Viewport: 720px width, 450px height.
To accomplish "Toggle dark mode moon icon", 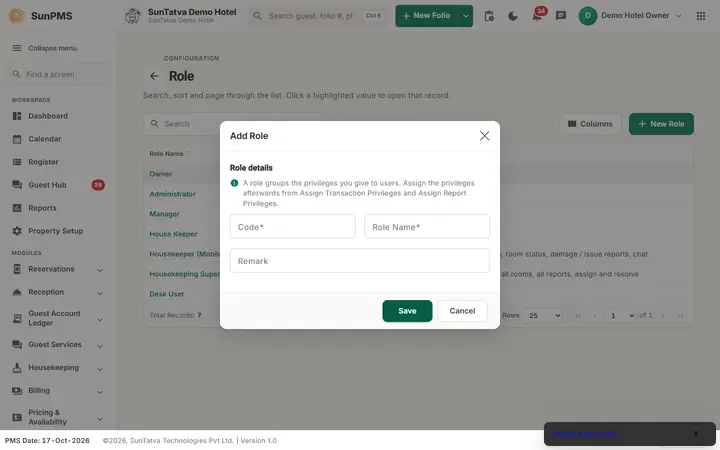I will pyautogui.click(x=513, y=16).
